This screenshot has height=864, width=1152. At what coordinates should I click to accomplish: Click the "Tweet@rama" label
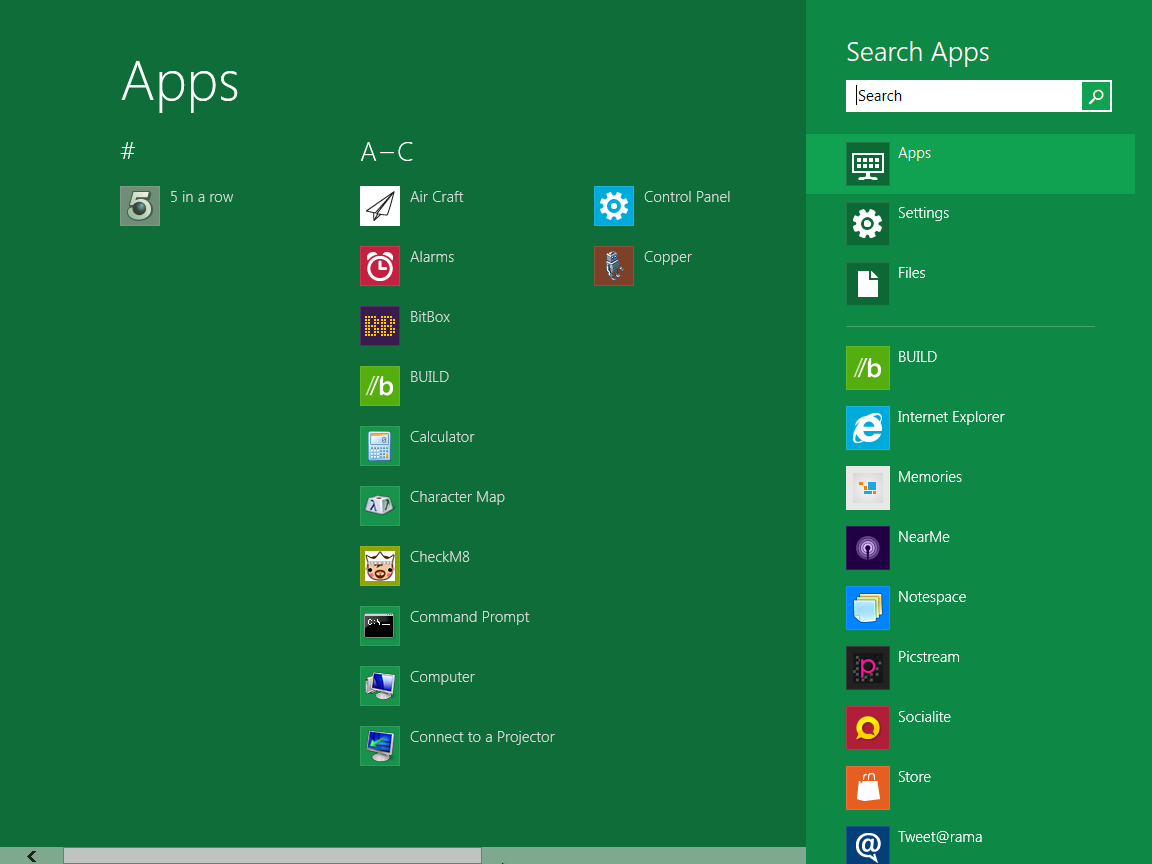tap(940, 837)
